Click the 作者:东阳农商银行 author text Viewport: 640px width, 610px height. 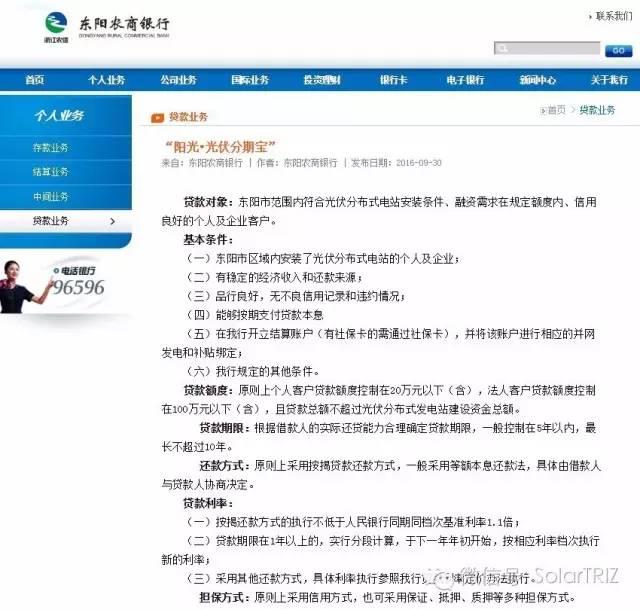click(x=297, y=163)
